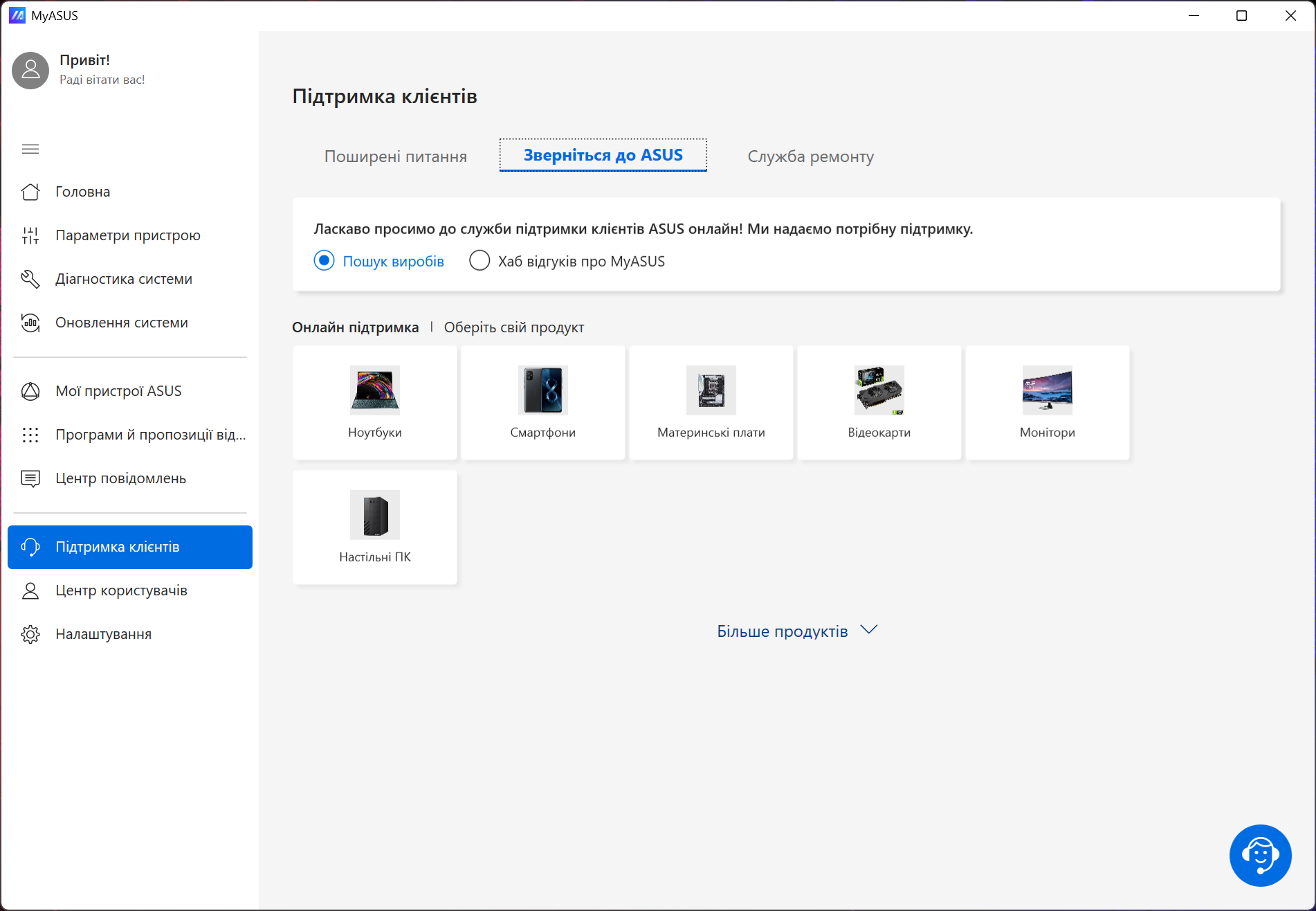Image resolution: width=1316 pixels, height=911 pixels.
Task: Switch to the Зверніться до ASUS tab
Action: point(603,155)
